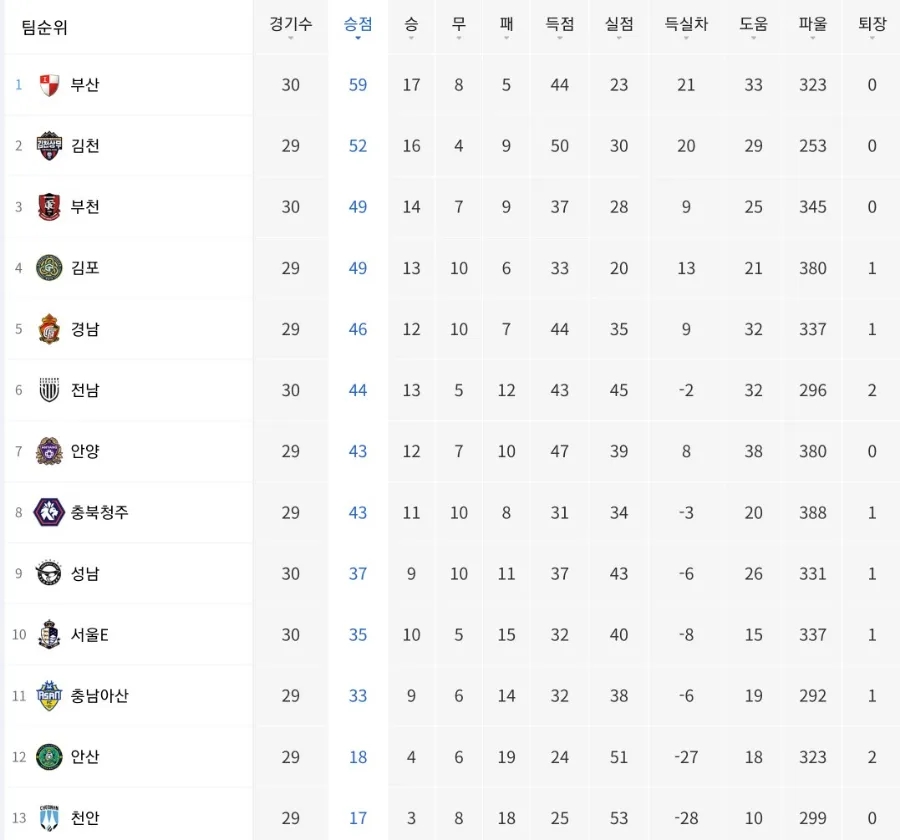Click the 김천 team emblem
This screenshot has width=900, height=840.
pos(49,146)
